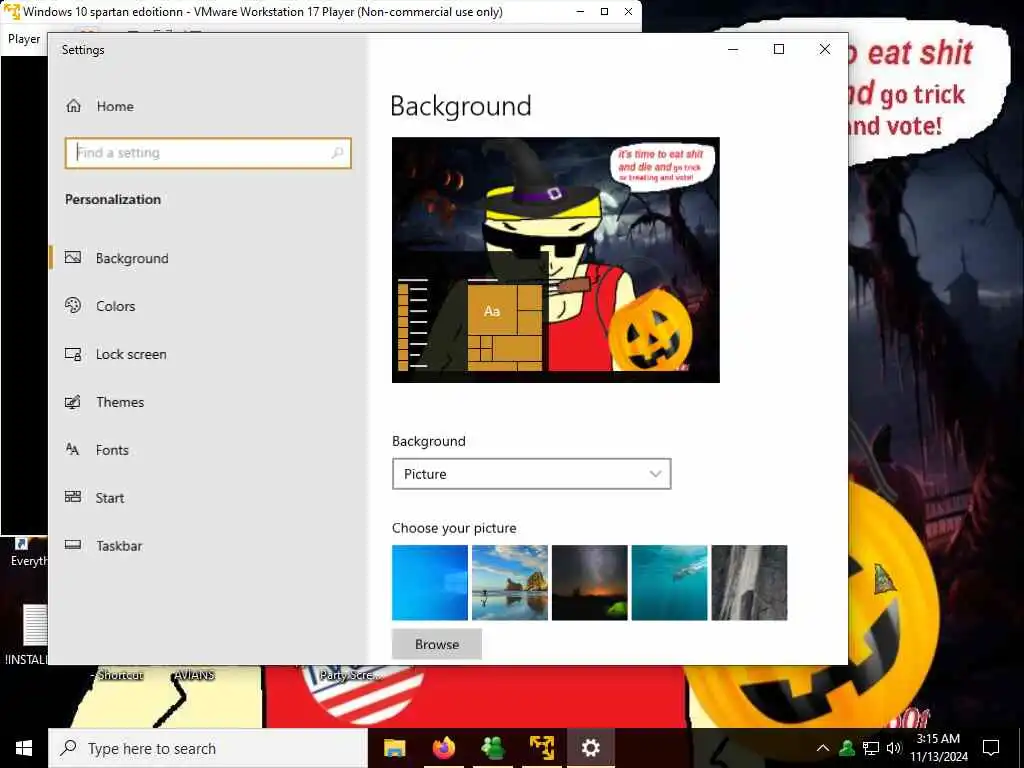Choose the night sky tent wallpaper
The height and width of the screenshot is (768, 1024).
[589, 583]
